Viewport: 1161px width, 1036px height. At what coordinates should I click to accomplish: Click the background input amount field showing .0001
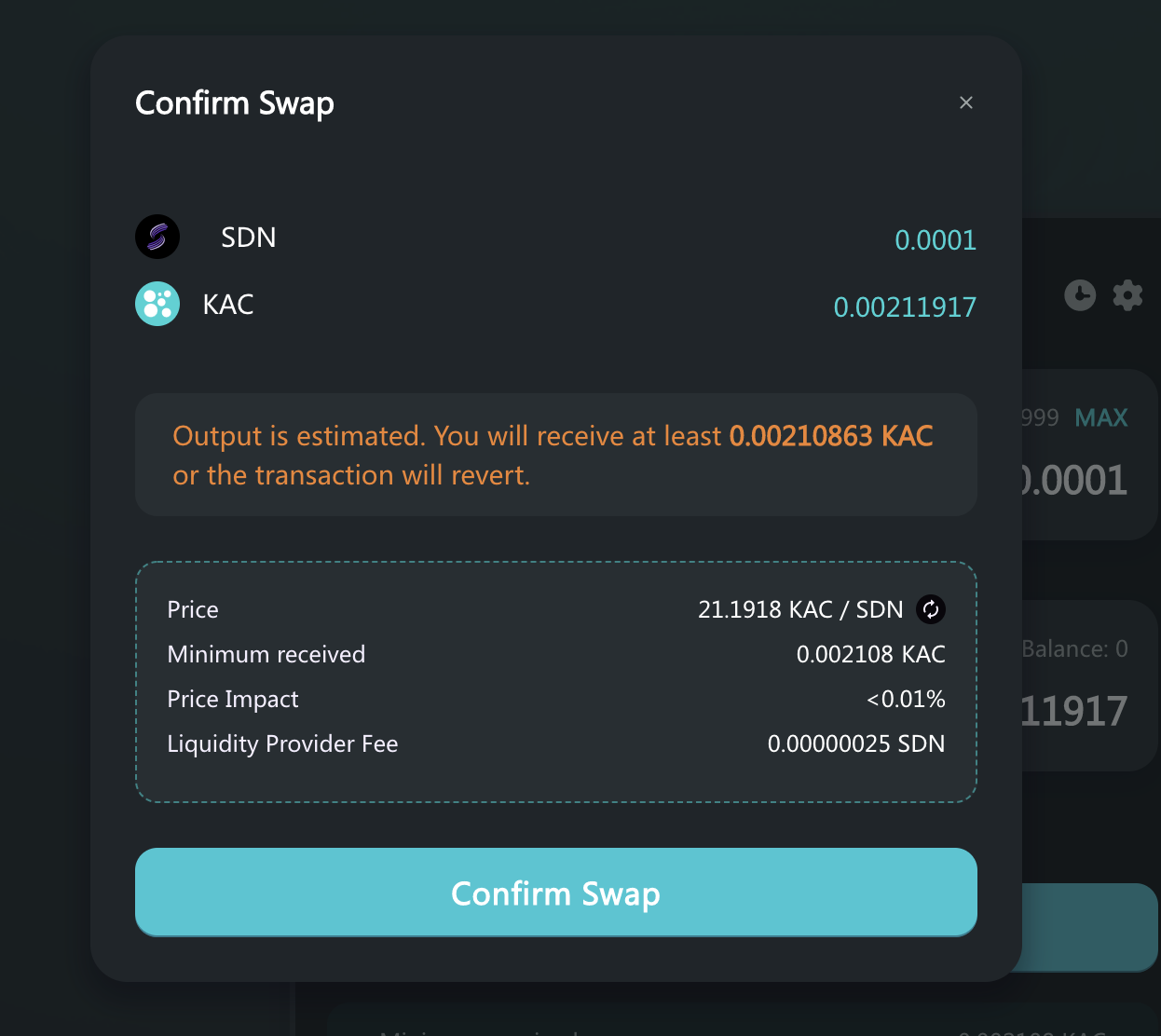click(1074, 481)
